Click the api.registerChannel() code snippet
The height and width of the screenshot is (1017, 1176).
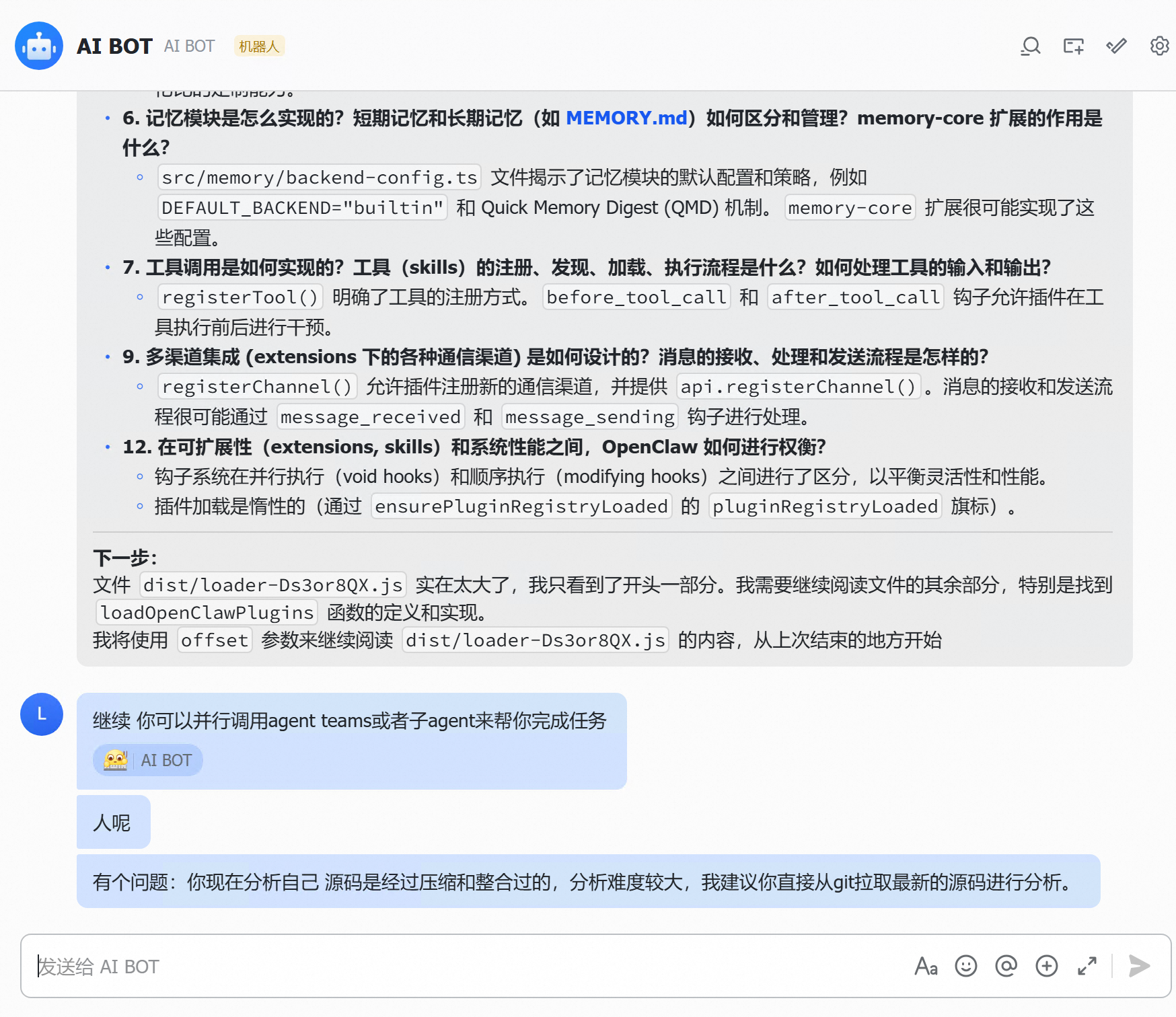(x=799, y=386)
